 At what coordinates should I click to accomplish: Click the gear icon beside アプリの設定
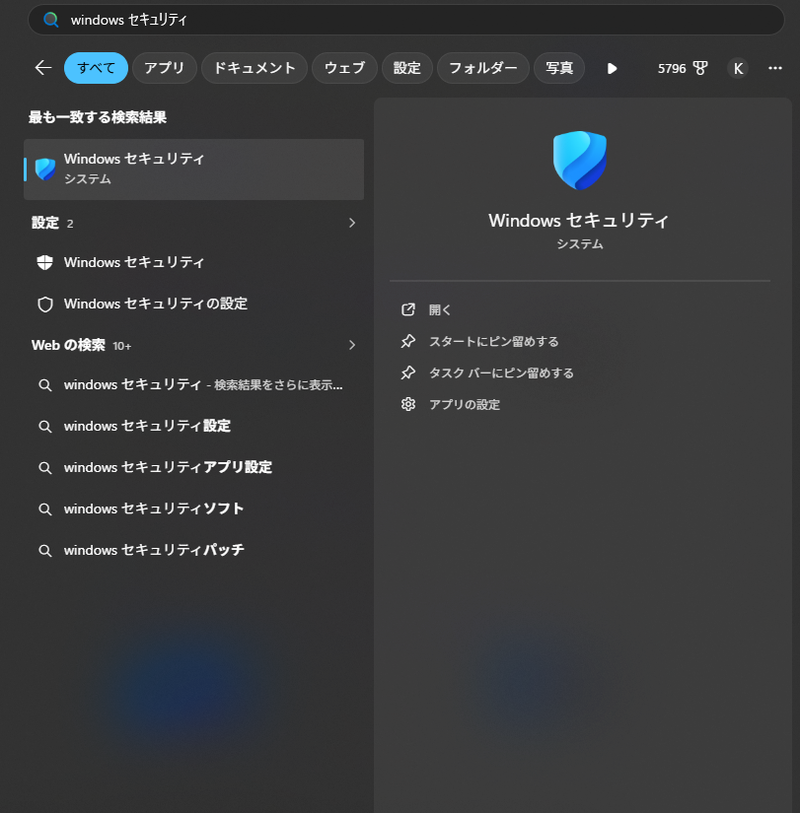(x=408, y=404)
